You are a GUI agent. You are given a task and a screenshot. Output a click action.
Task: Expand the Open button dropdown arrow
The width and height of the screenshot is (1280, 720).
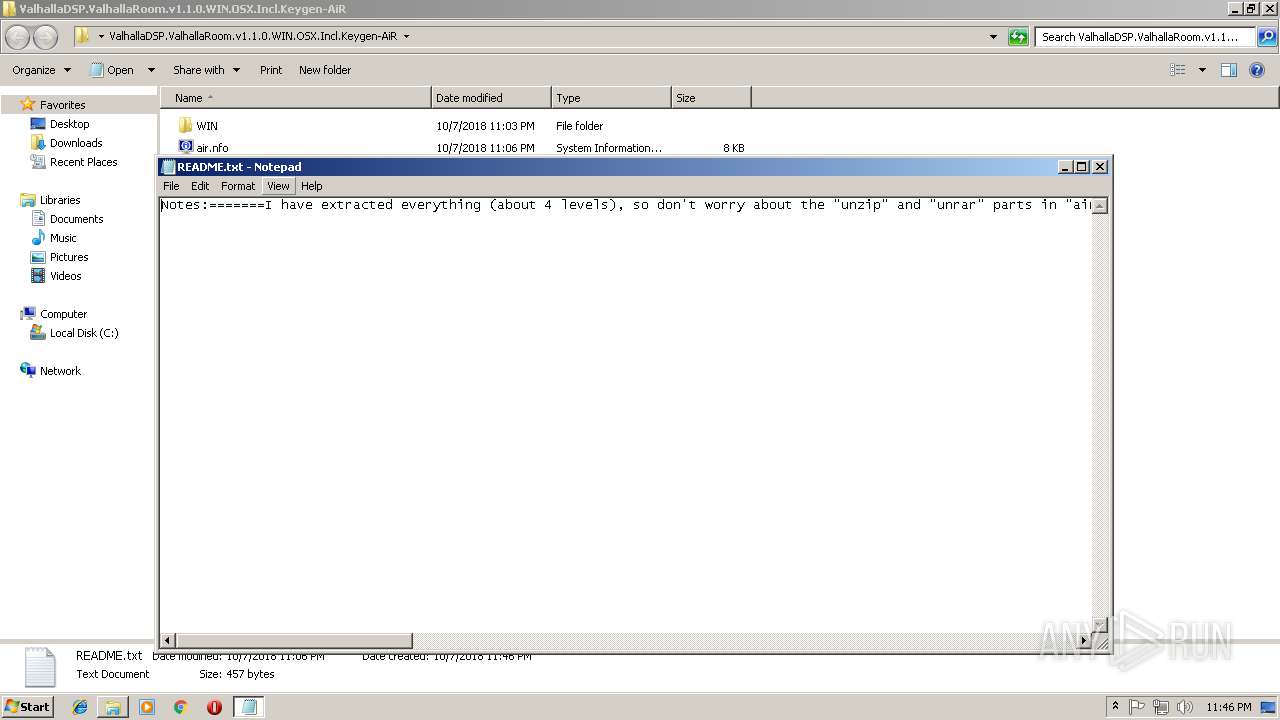tap(151, 70)
